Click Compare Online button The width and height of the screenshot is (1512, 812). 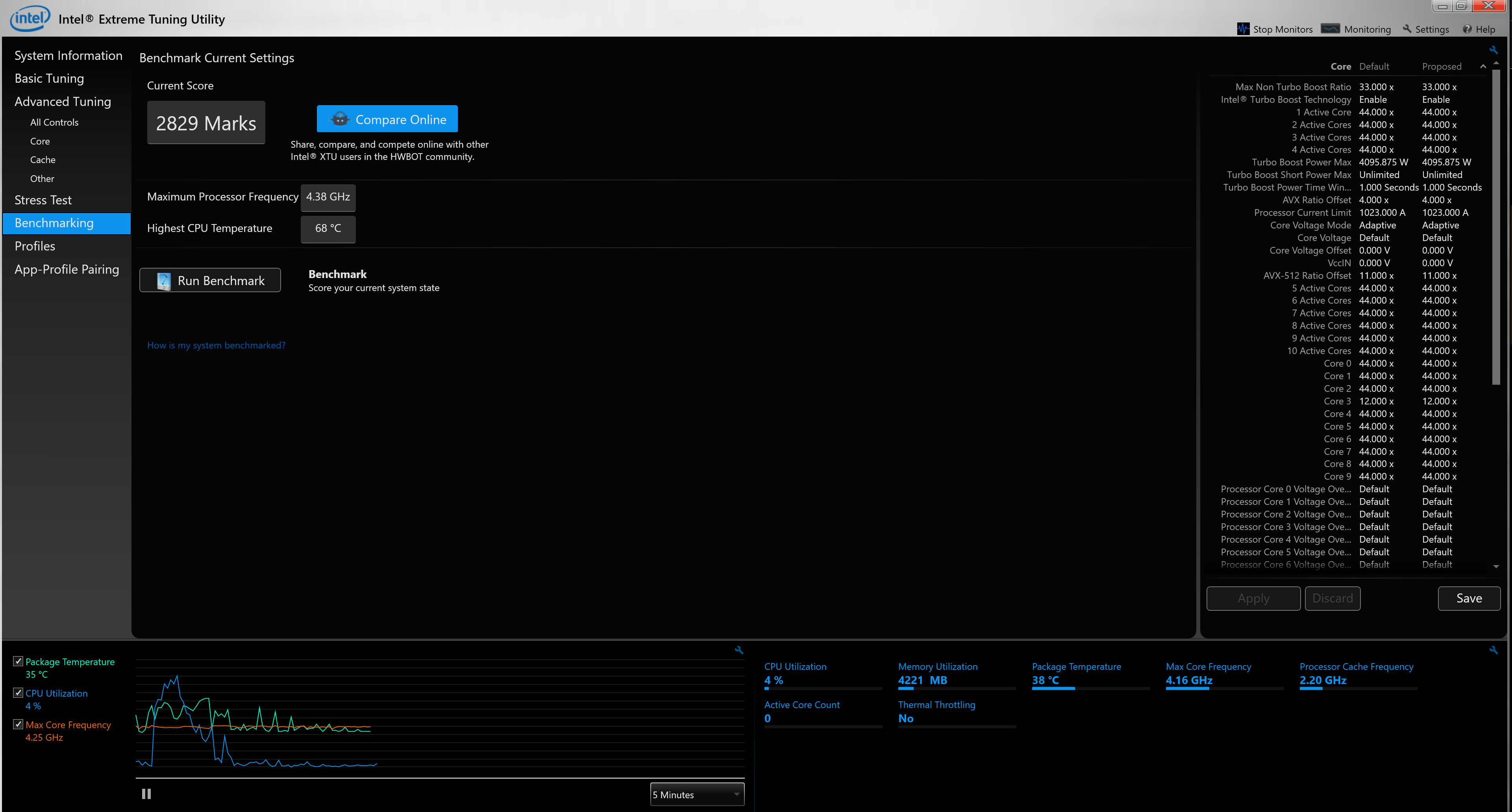(387, 119)
